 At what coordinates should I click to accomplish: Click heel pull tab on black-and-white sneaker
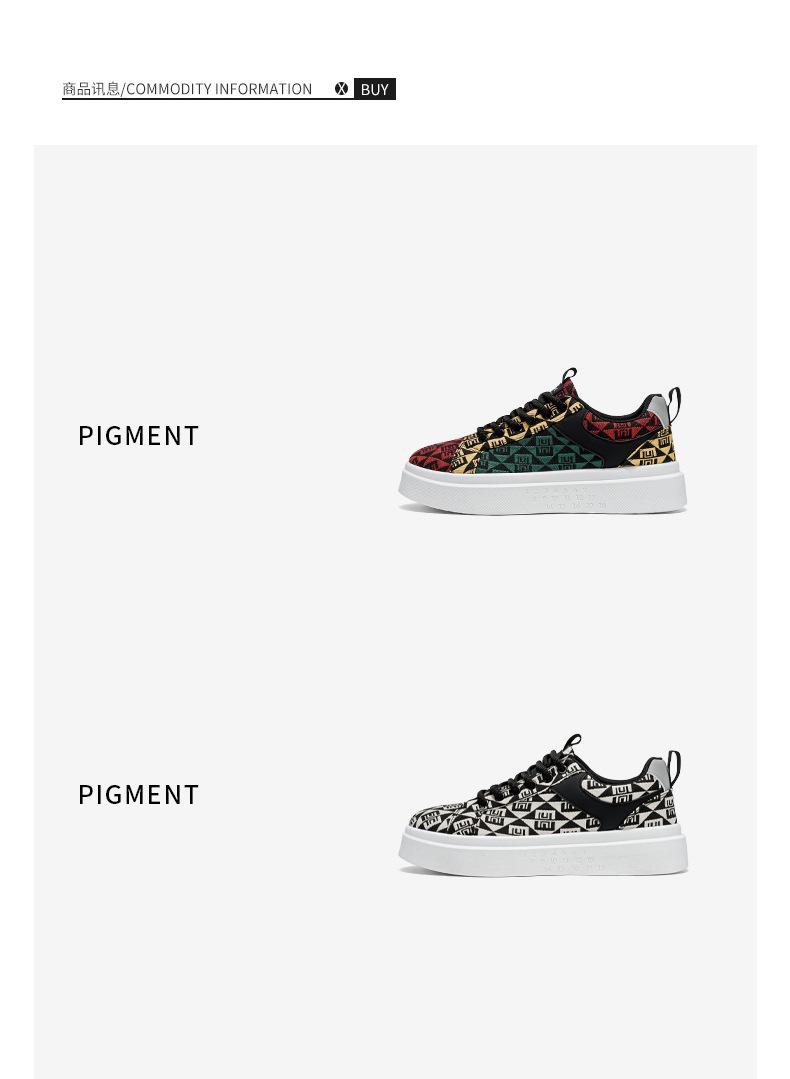coord(674,767)
